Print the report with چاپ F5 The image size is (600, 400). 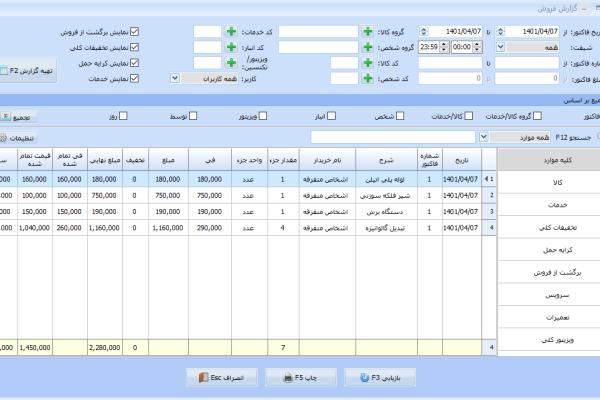[301, 378]
